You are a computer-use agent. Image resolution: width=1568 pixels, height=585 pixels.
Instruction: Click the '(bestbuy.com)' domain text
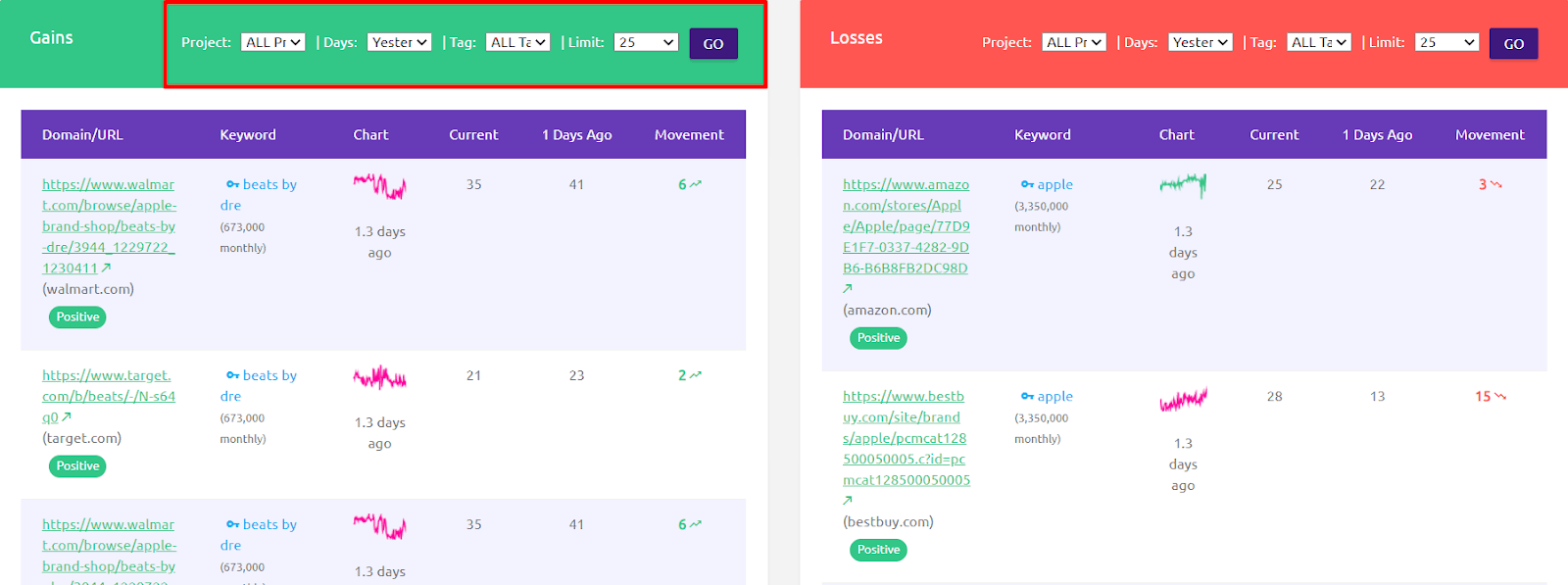pos(888,521)
